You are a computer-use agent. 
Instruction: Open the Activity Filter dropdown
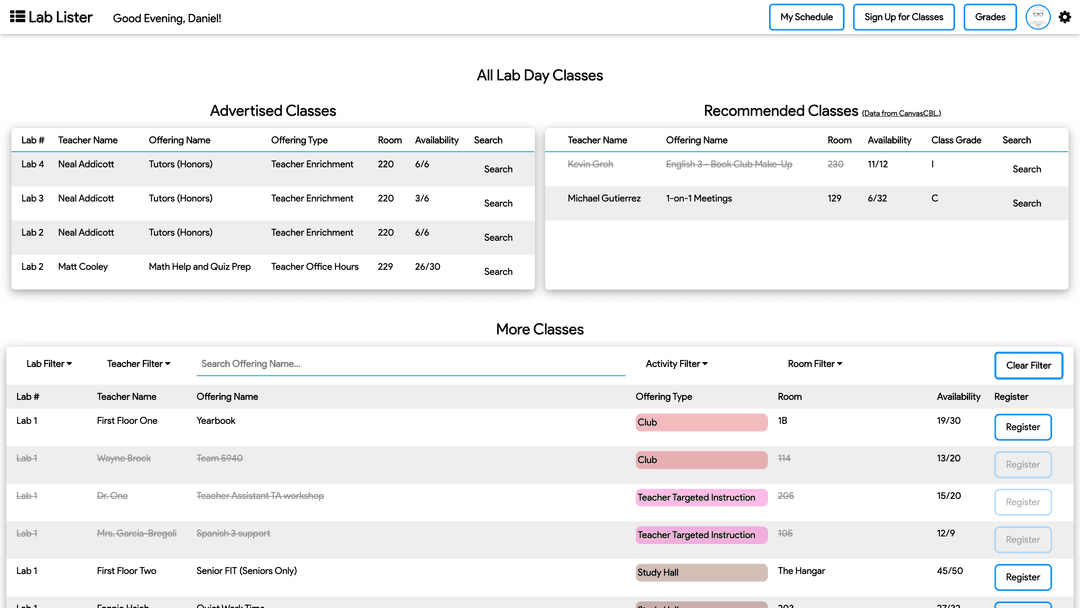(x=676, y=364)
